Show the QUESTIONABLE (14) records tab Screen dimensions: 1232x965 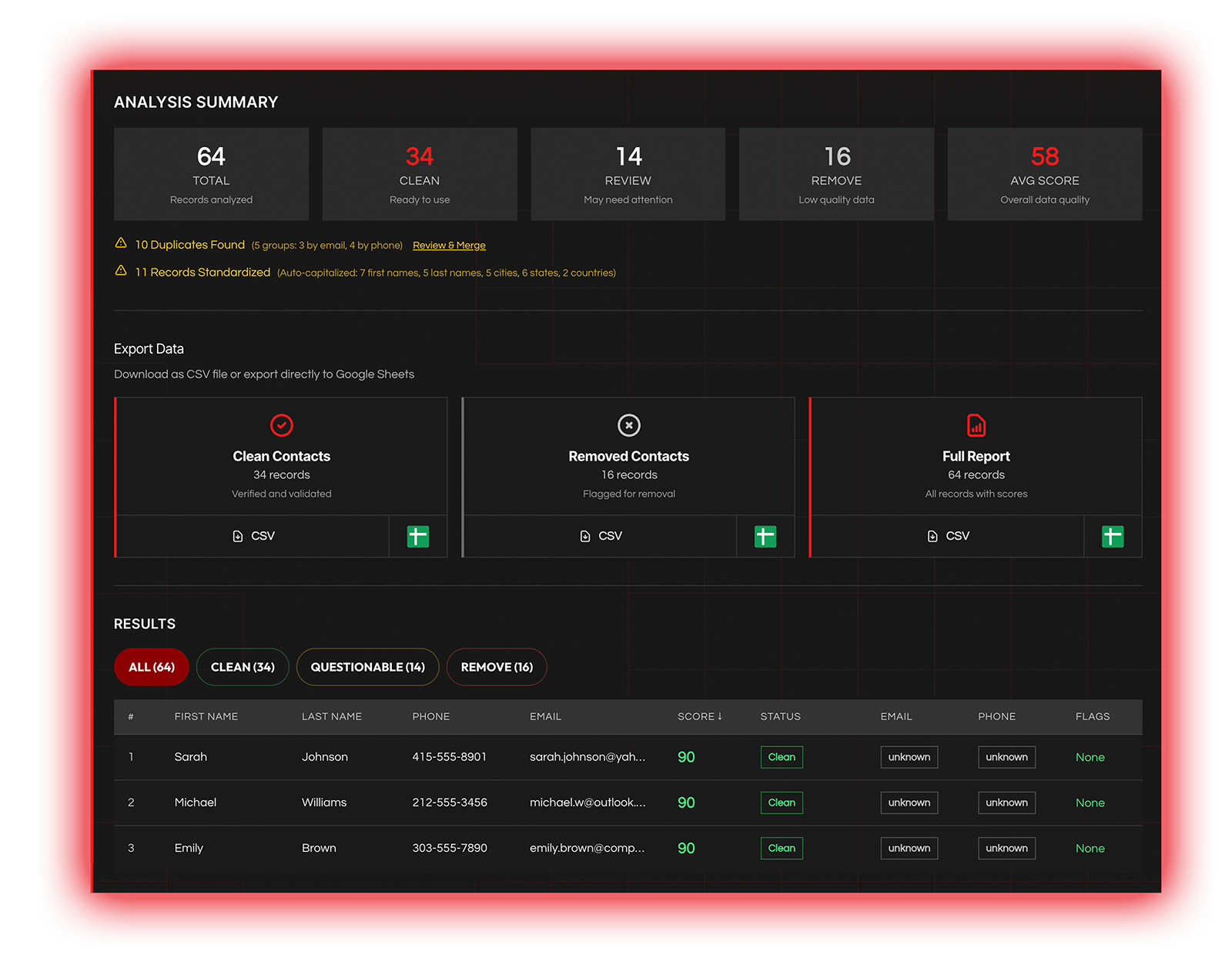click(367, 667)
